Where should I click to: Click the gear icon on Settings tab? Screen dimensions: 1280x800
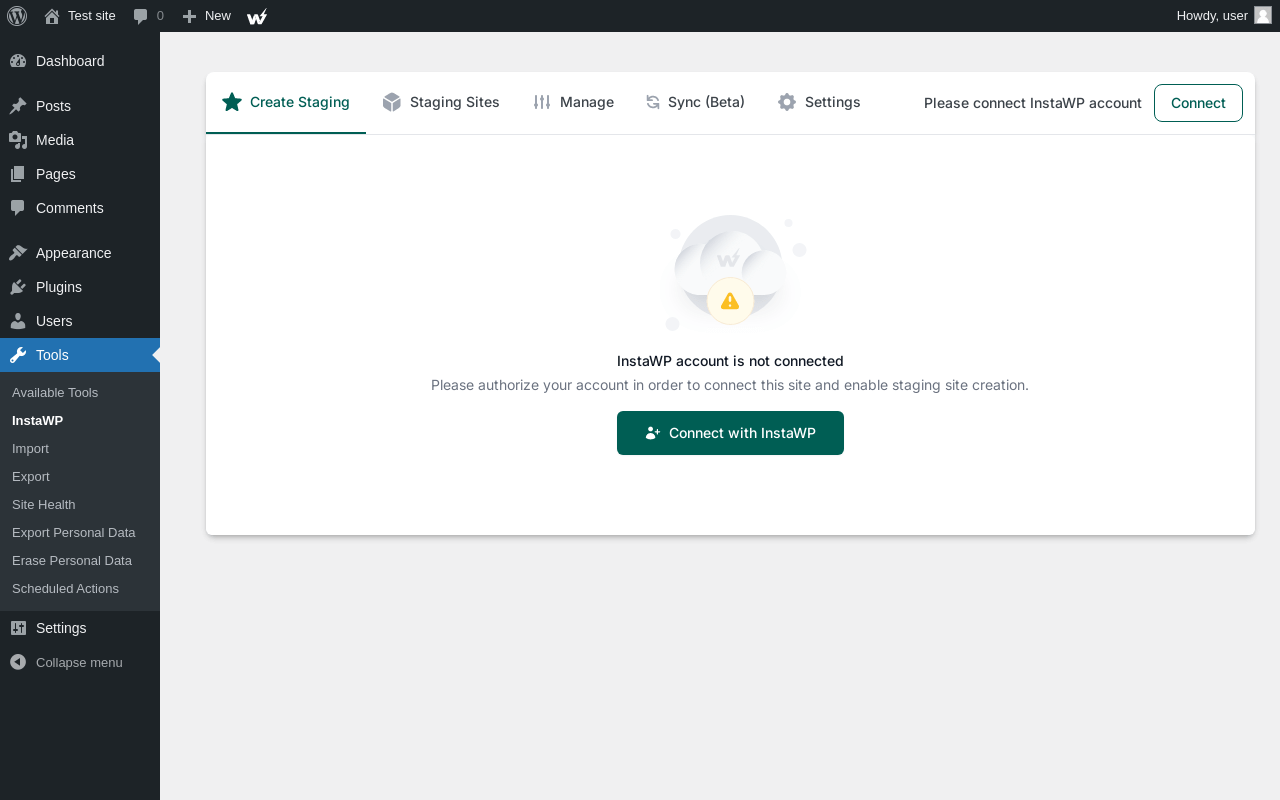point(787,102)
